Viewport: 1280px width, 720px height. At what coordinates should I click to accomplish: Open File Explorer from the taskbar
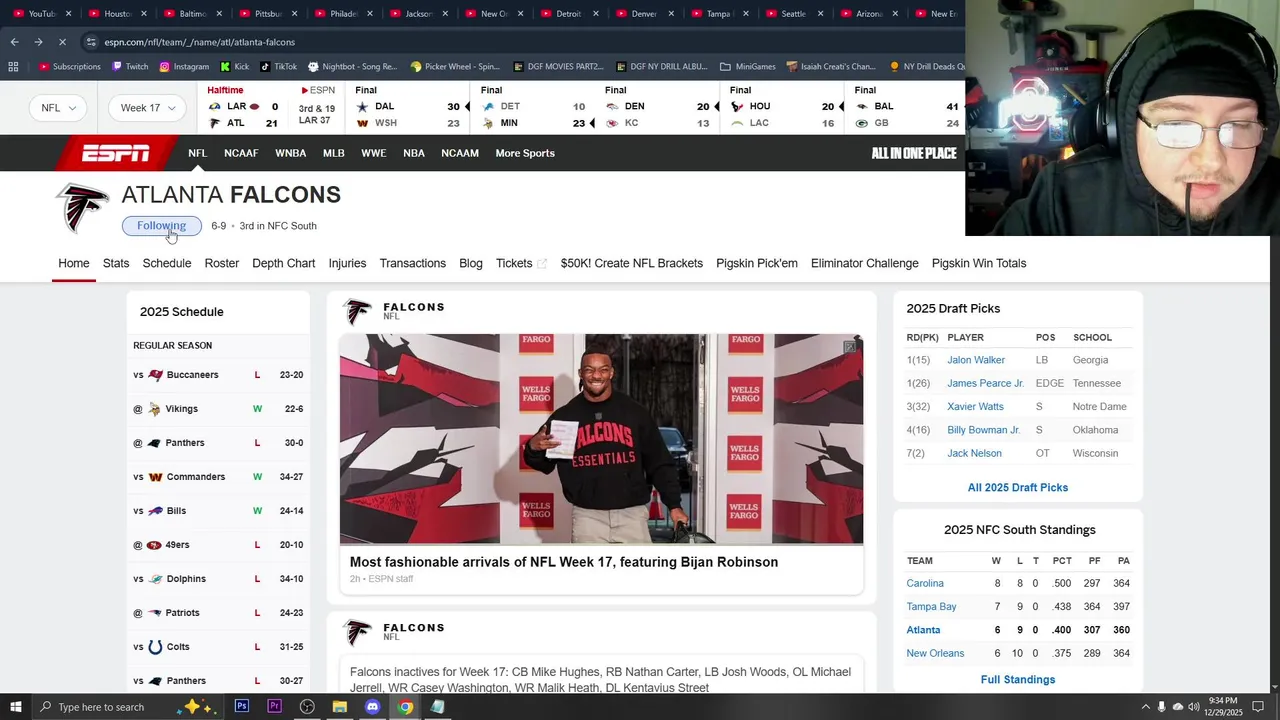tap(340, 707)
